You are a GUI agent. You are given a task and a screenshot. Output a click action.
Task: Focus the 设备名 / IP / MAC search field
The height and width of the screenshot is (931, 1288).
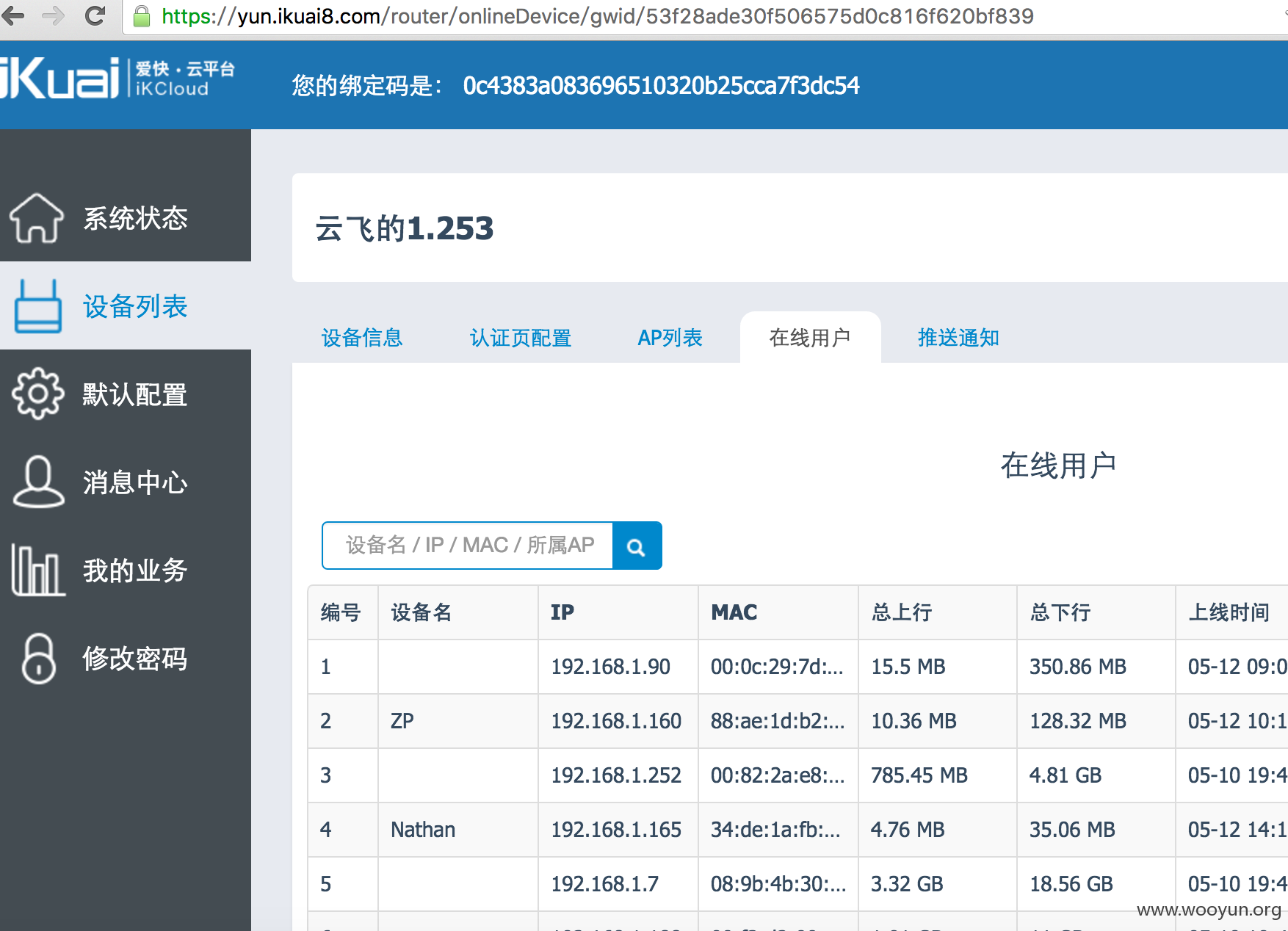point(468,546)
